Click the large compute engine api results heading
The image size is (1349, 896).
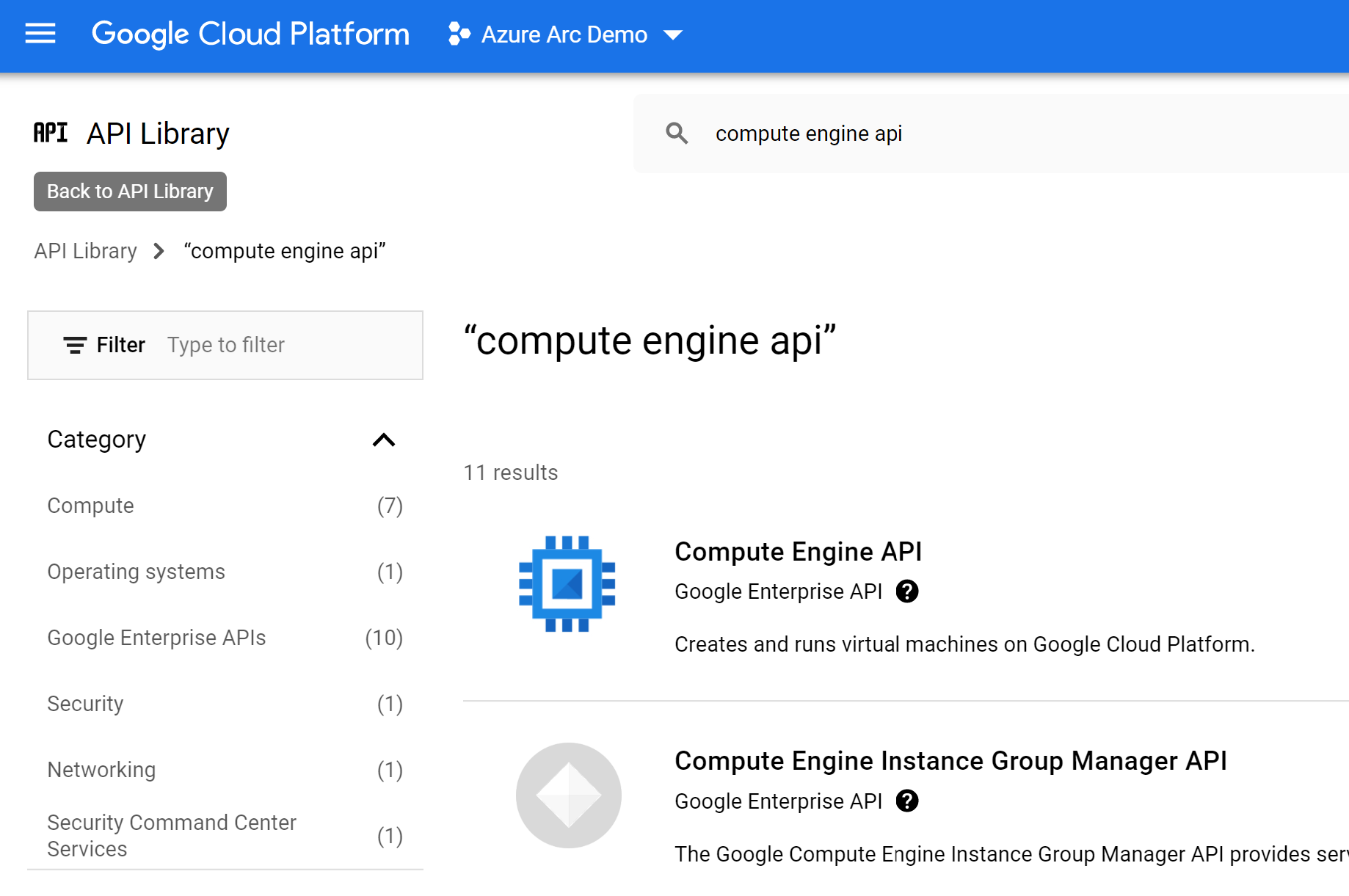coord(650,341)
